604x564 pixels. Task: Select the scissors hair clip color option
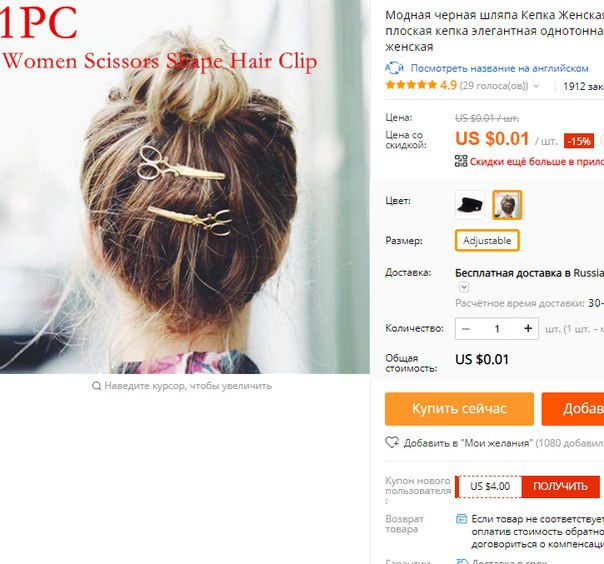point(507,205)
